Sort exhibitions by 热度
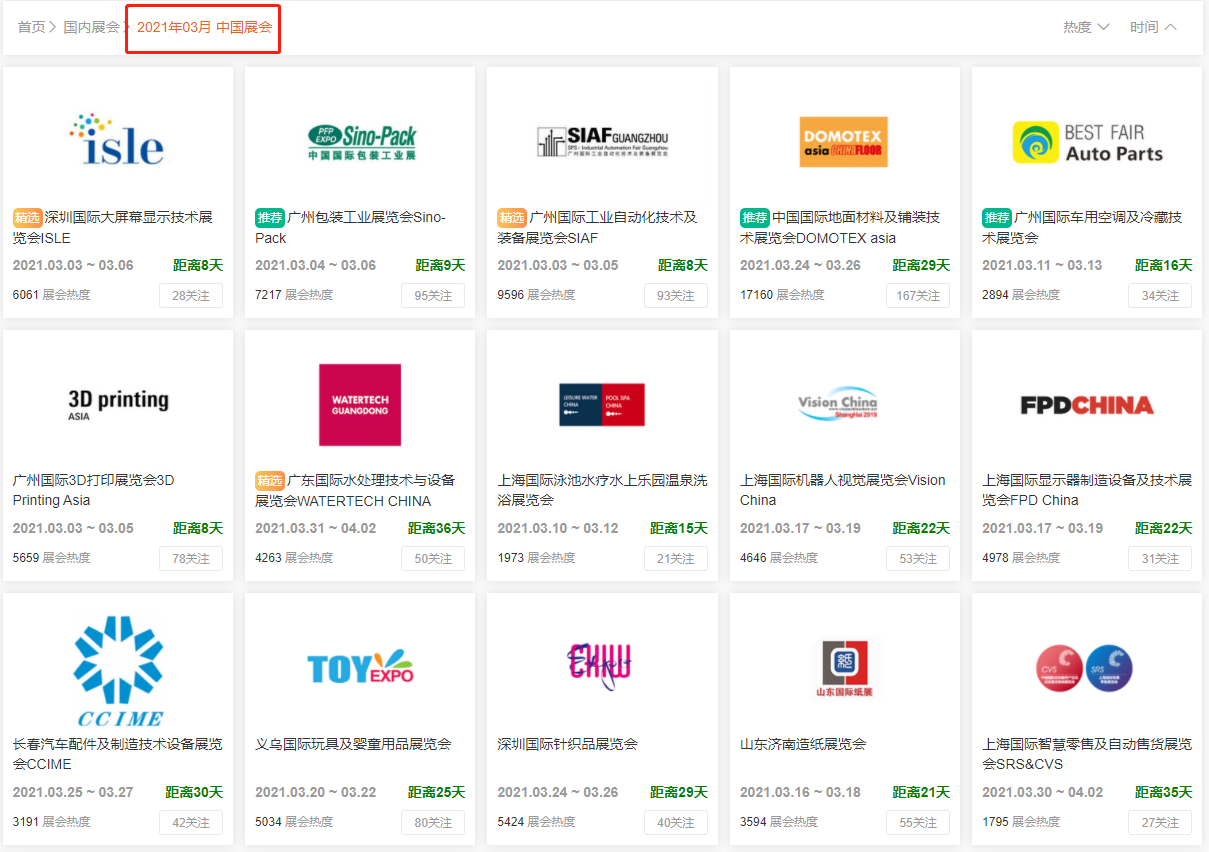 click(x=1086, y=27)
